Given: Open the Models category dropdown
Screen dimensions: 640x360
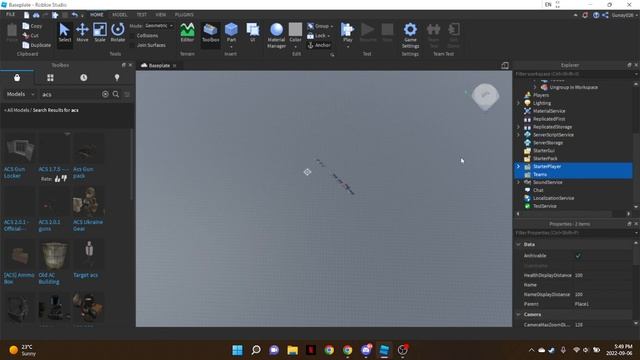Looking at the screenshot, I should [20, 94].
